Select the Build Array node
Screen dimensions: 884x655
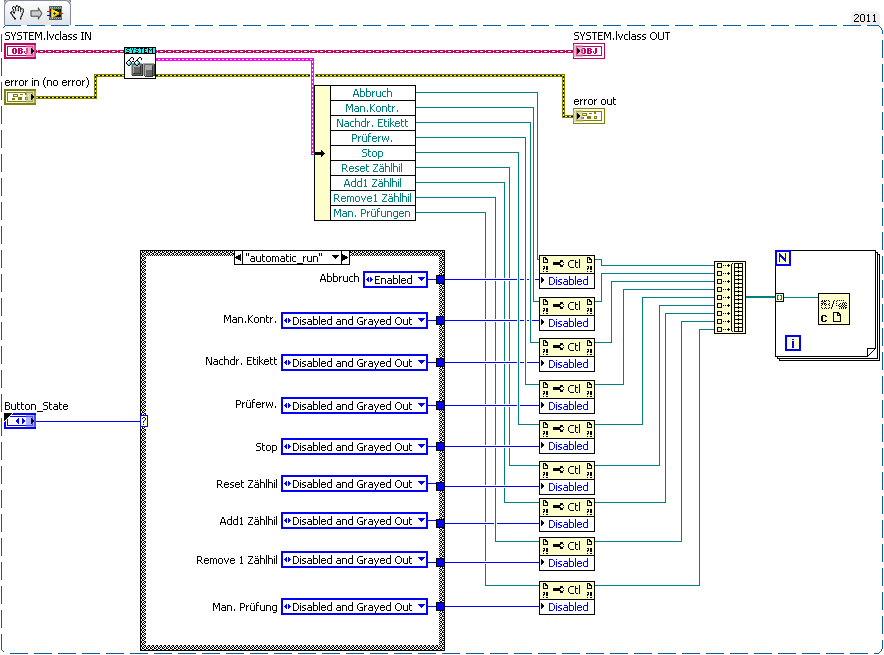730,297
